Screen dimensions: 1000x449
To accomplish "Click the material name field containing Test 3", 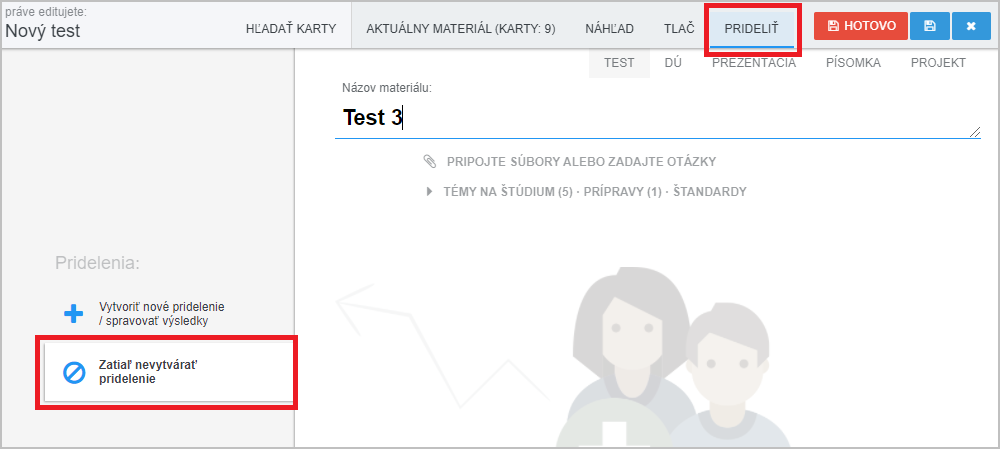I will (x=658, y=118).
